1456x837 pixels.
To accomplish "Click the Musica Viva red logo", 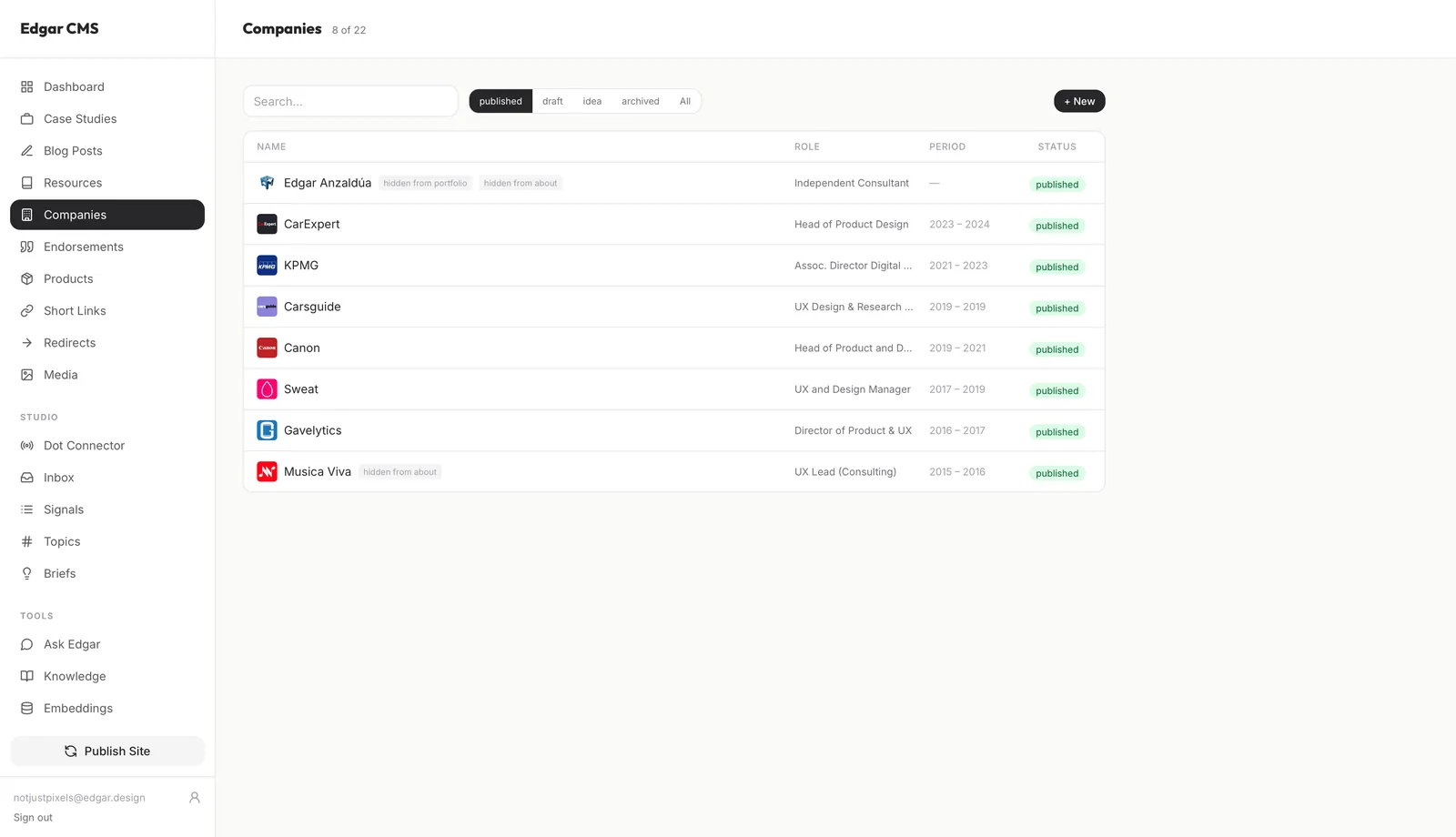I will tap(267, 471).
